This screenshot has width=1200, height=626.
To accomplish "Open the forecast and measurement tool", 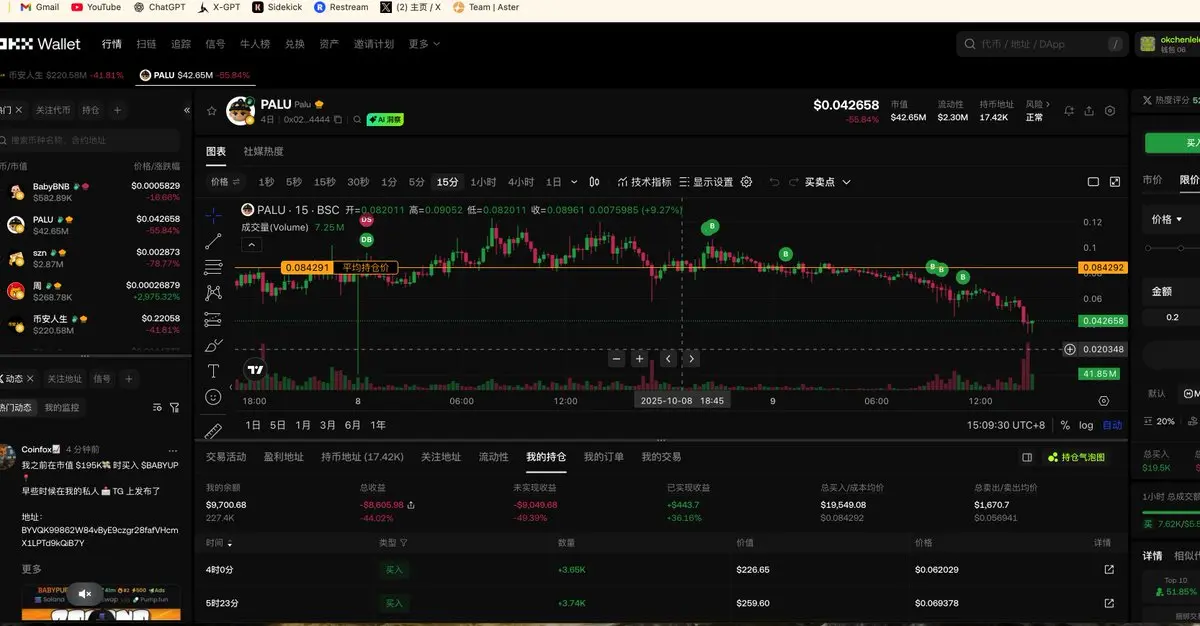I will 213,319.
